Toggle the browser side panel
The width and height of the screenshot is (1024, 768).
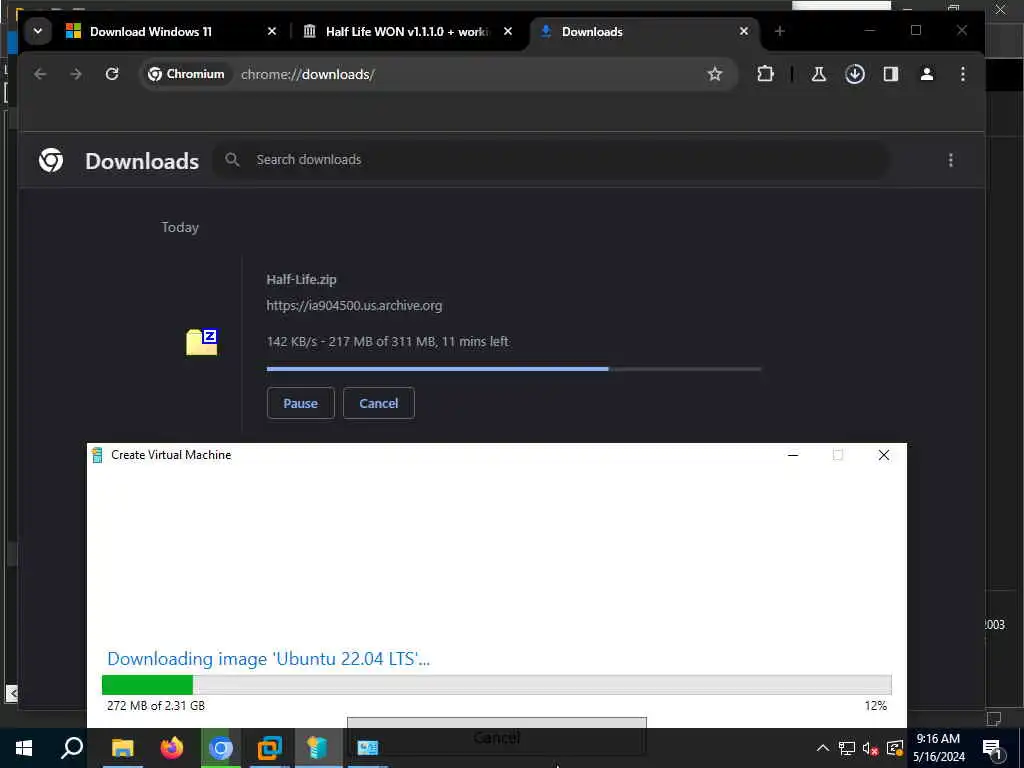[x=891, y=74]
